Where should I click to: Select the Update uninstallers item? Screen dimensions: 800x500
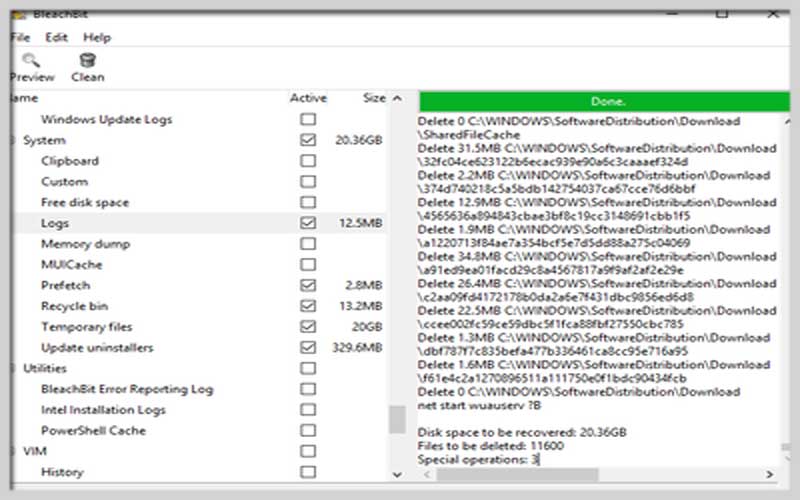pos(97,348)
